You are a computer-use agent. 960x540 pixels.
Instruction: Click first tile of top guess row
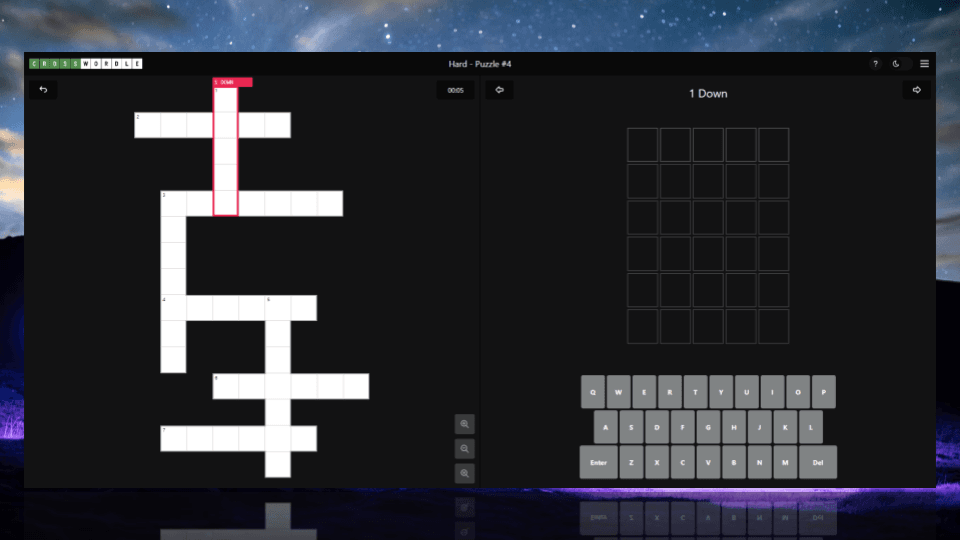[x=643, y=145]
